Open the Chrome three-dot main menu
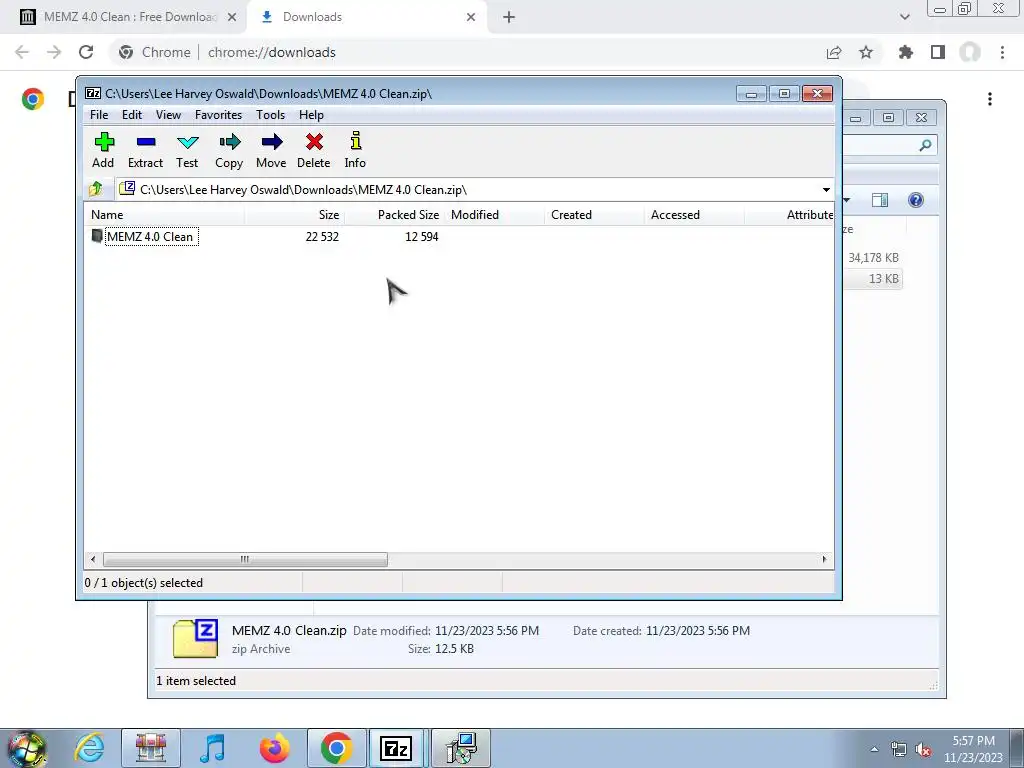Viewport: 1024px width, 768px height. (x=1002, y=52)
